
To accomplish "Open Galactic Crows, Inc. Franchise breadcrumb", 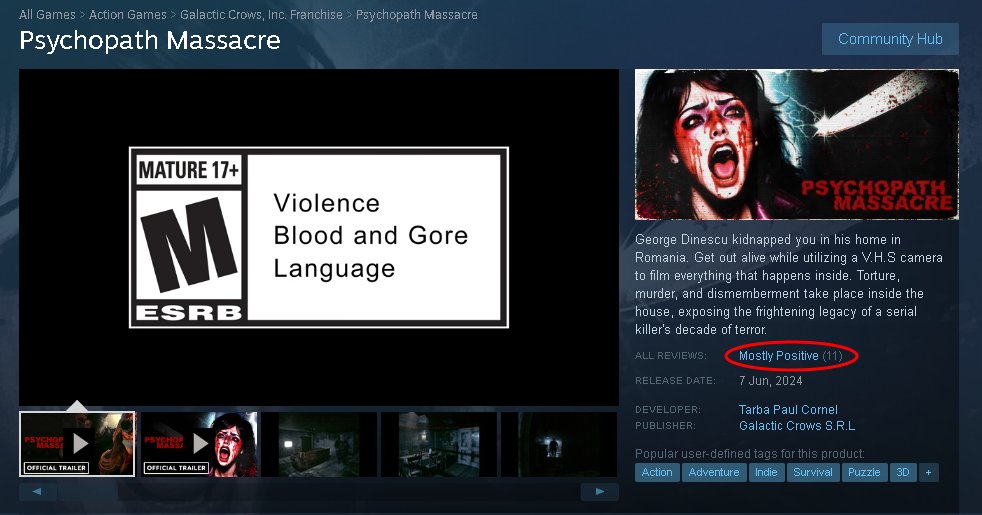I will point(261,14).
